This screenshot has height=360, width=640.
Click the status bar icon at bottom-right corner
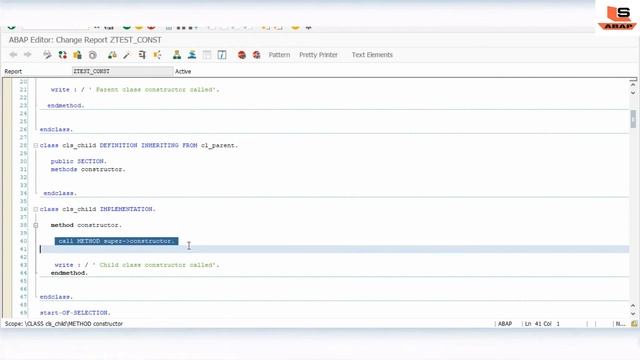(634, 324)
